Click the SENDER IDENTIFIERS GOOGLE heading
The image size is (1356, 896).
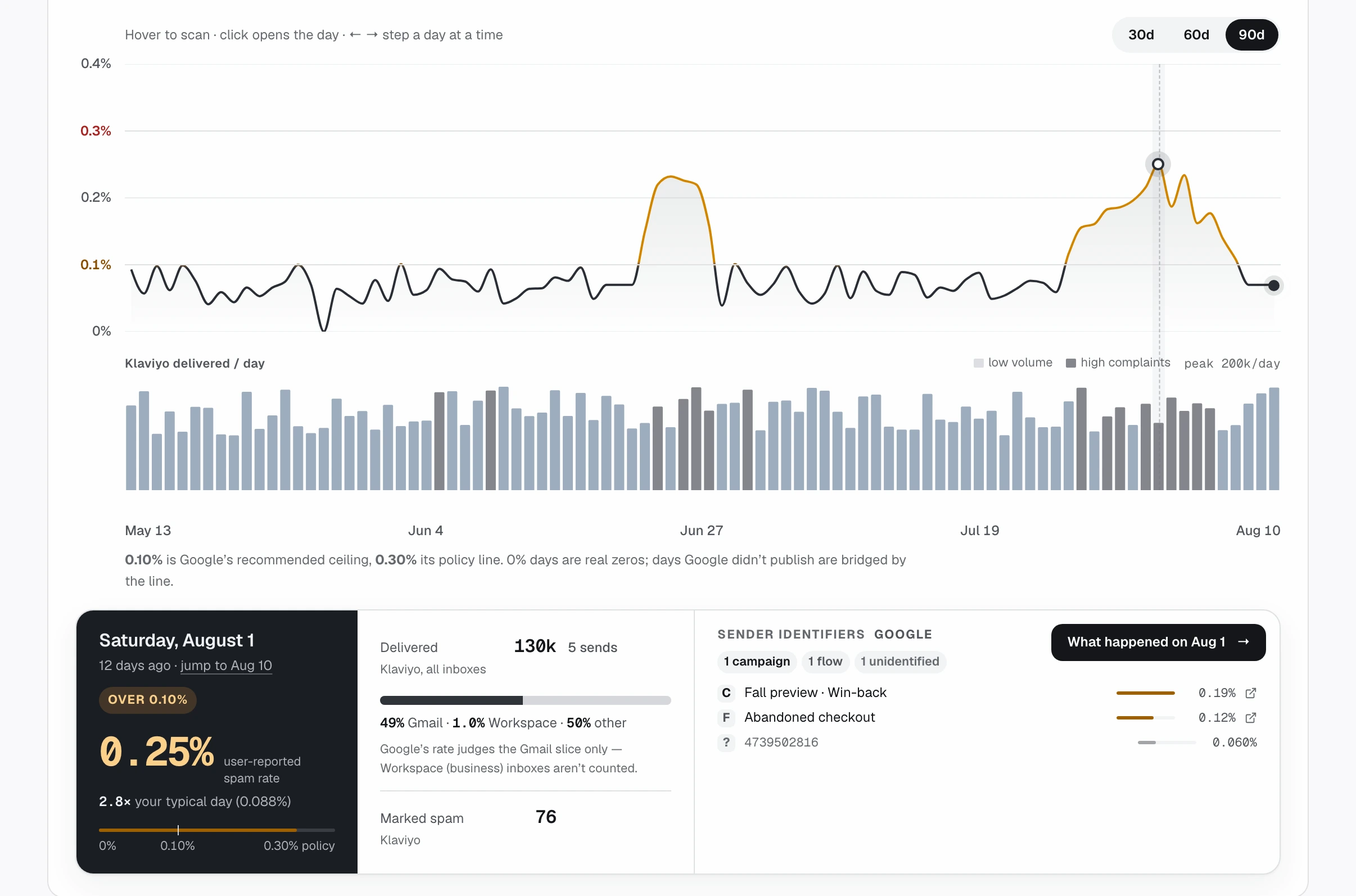pyautogui.click(x=825, y=634)
